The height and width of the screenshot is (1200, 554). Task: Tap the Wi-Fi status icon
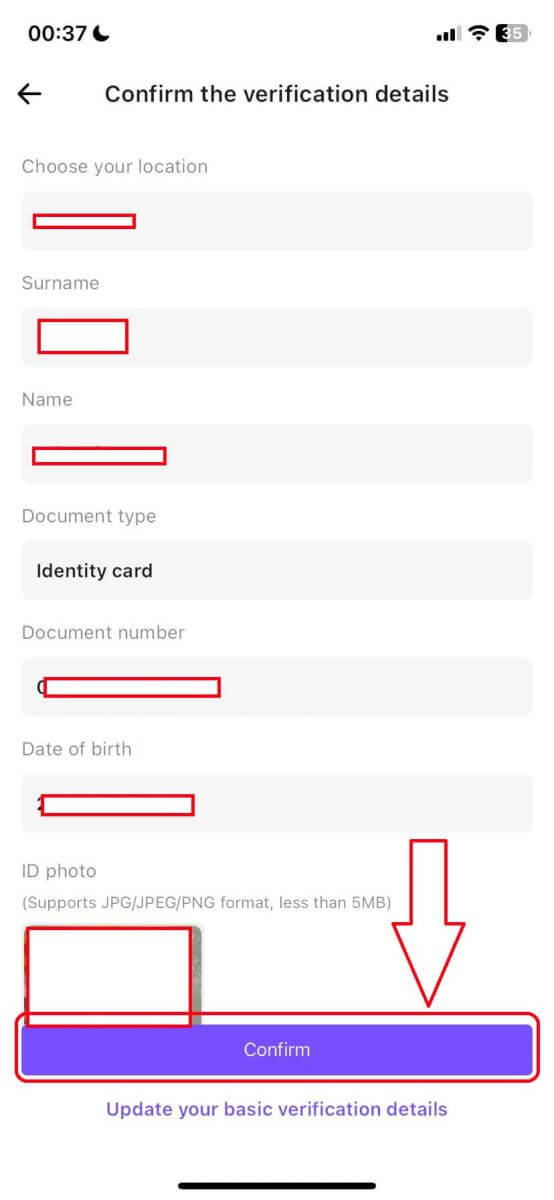479,33
